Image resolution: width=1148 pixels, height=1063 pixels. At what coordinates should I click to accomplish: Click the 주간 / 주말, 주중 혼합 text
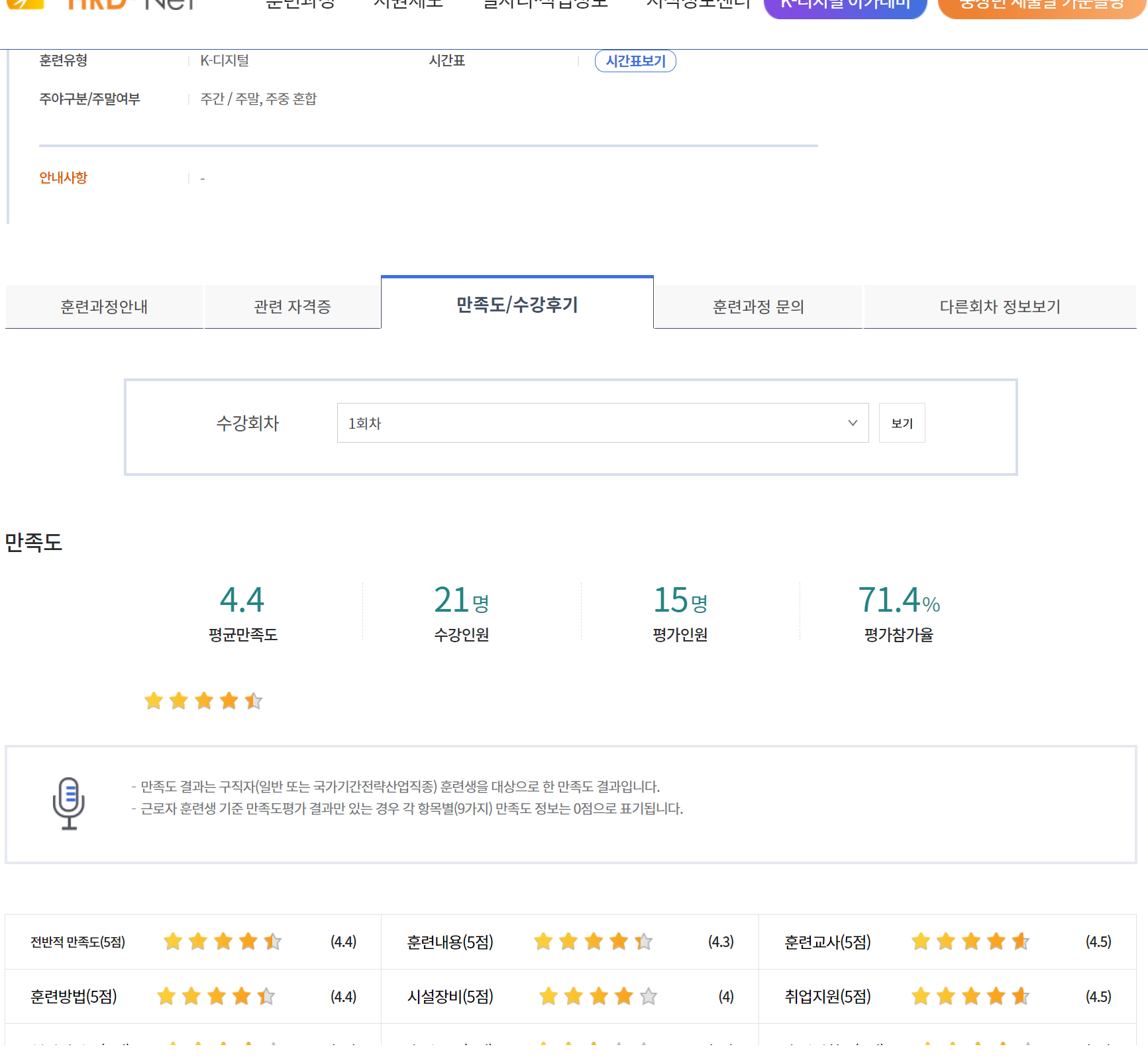pyautogui.click(x=258, y=99)
